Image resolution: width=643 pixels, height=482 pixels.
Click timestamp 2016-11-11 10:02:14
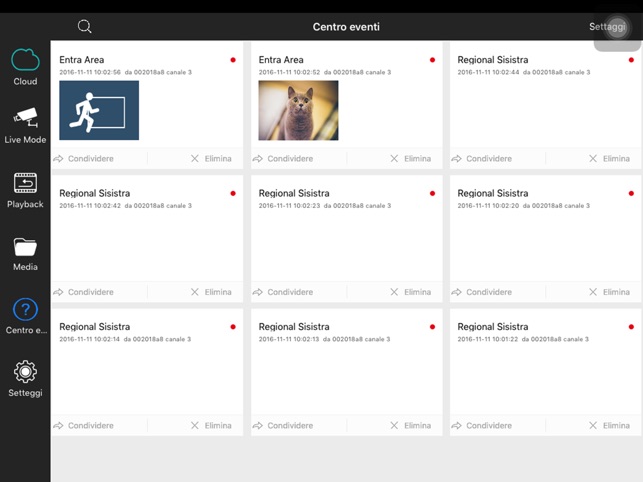coord(89,339)
